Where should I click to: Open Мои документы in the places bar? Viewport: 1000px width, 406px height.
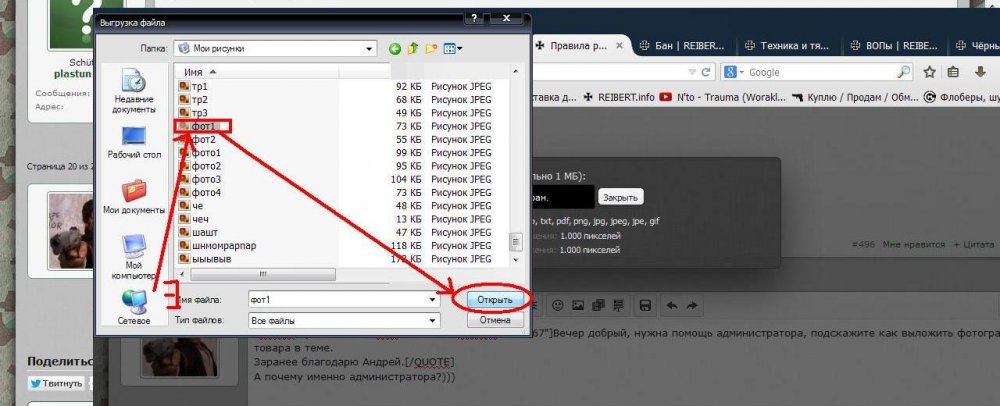[134, 196]
